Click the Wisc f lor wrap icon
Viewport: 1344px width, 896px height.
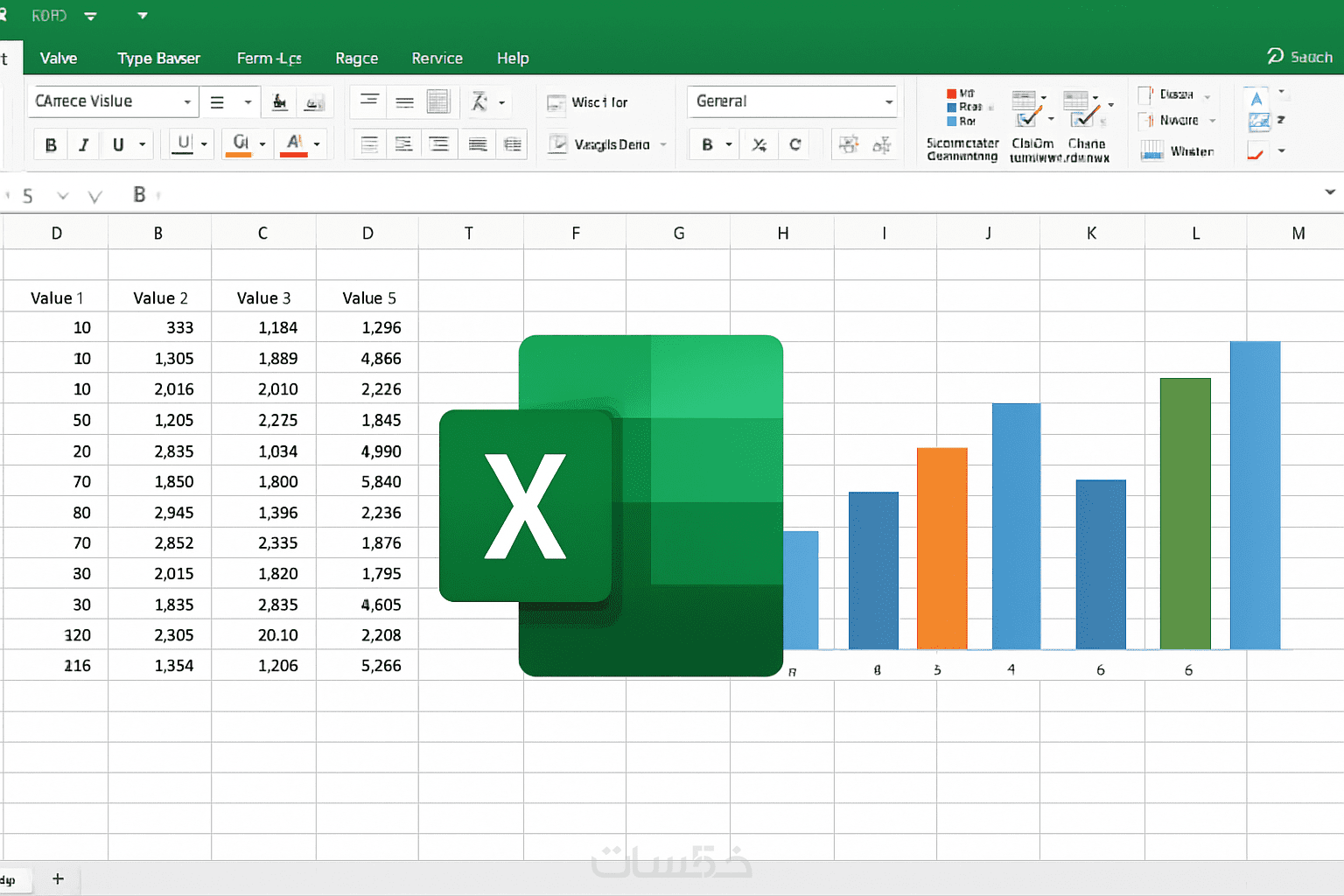tap(556, 103)
